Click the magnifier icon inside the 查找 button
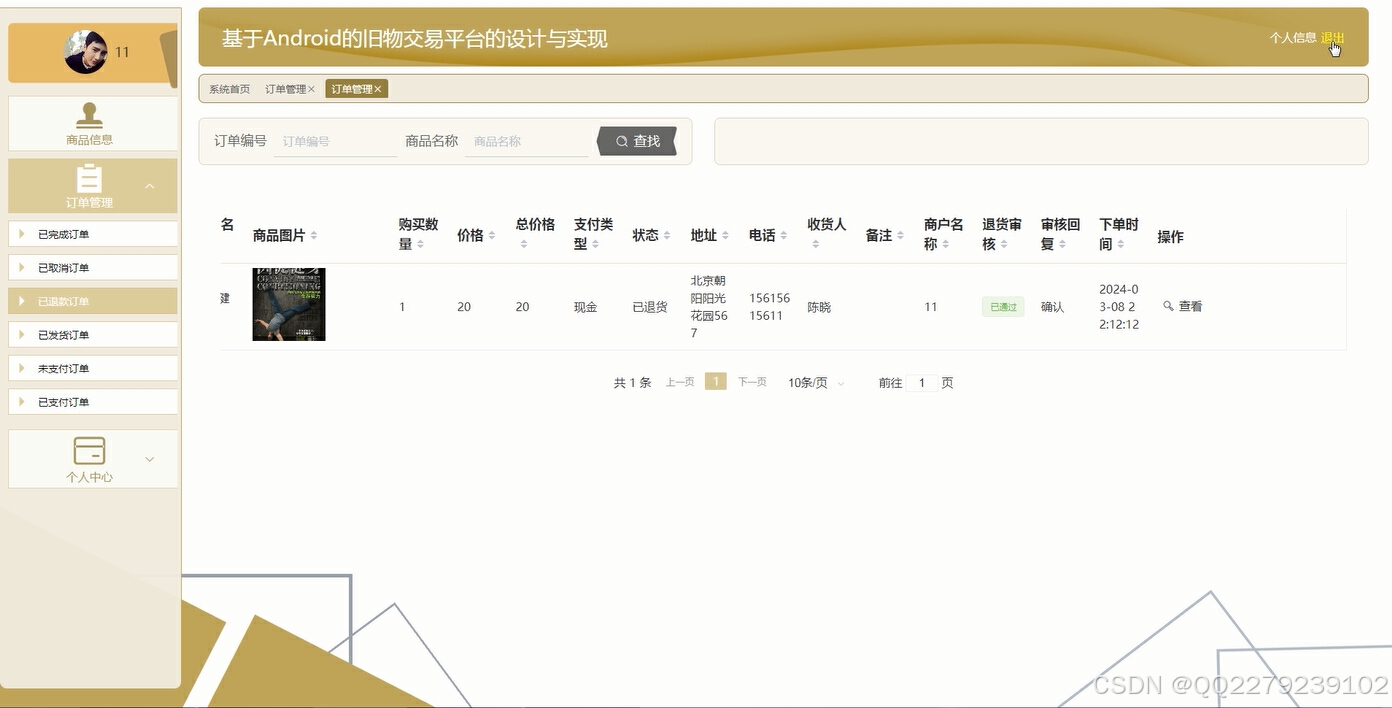The image size is (1392, 708). (623, 141)
